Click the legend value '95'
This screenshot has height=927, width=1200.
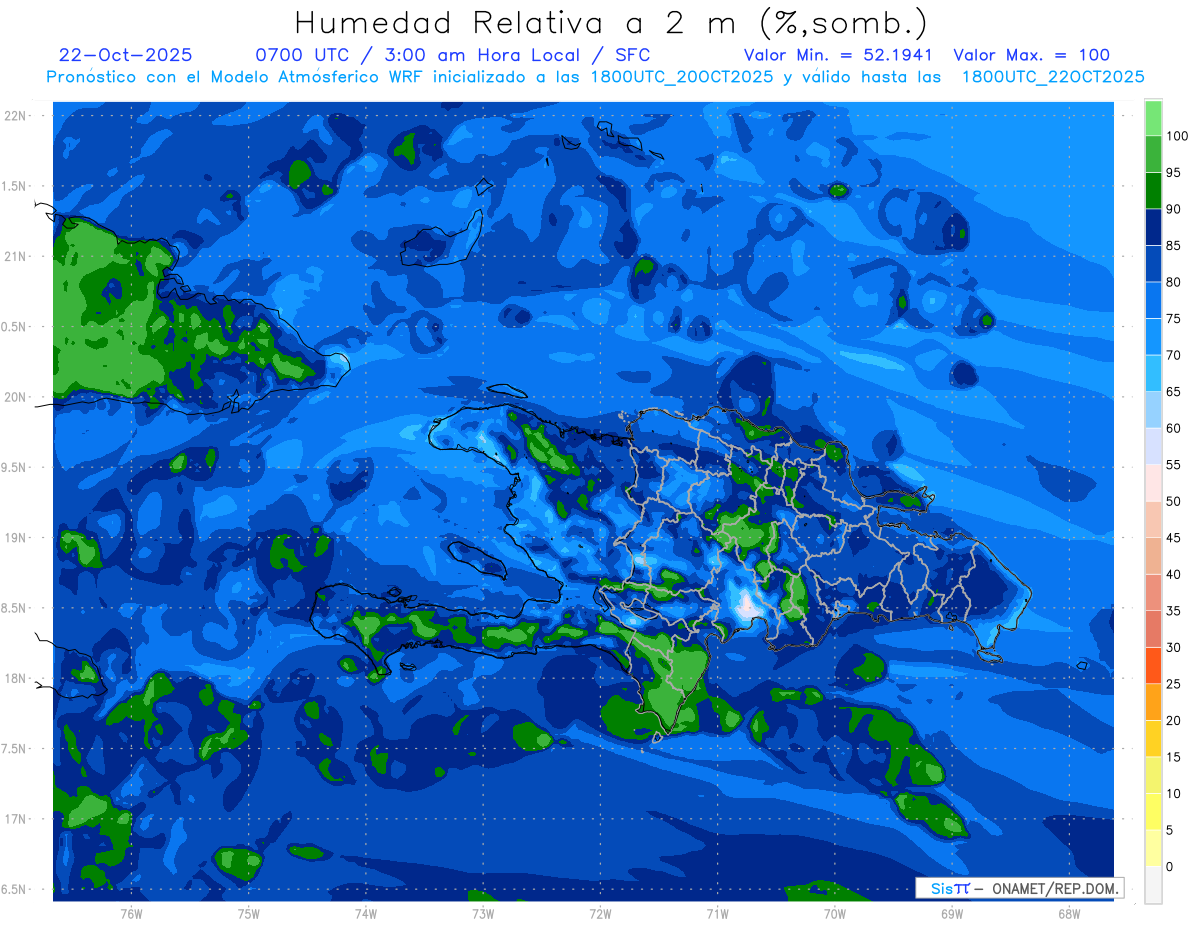1173,172
